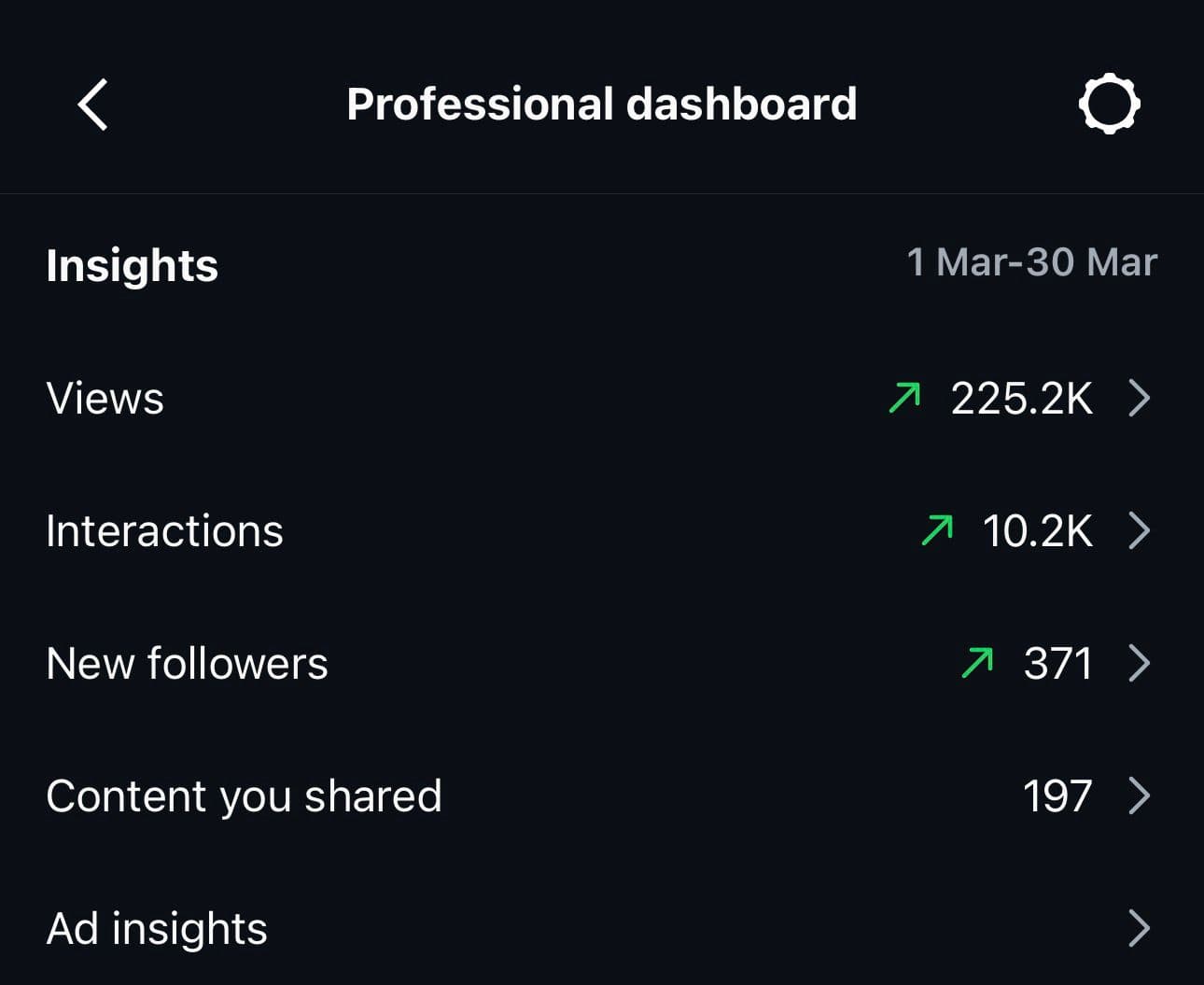
Task: Expand the Interactions row chevron
Action: (1139, 530)
